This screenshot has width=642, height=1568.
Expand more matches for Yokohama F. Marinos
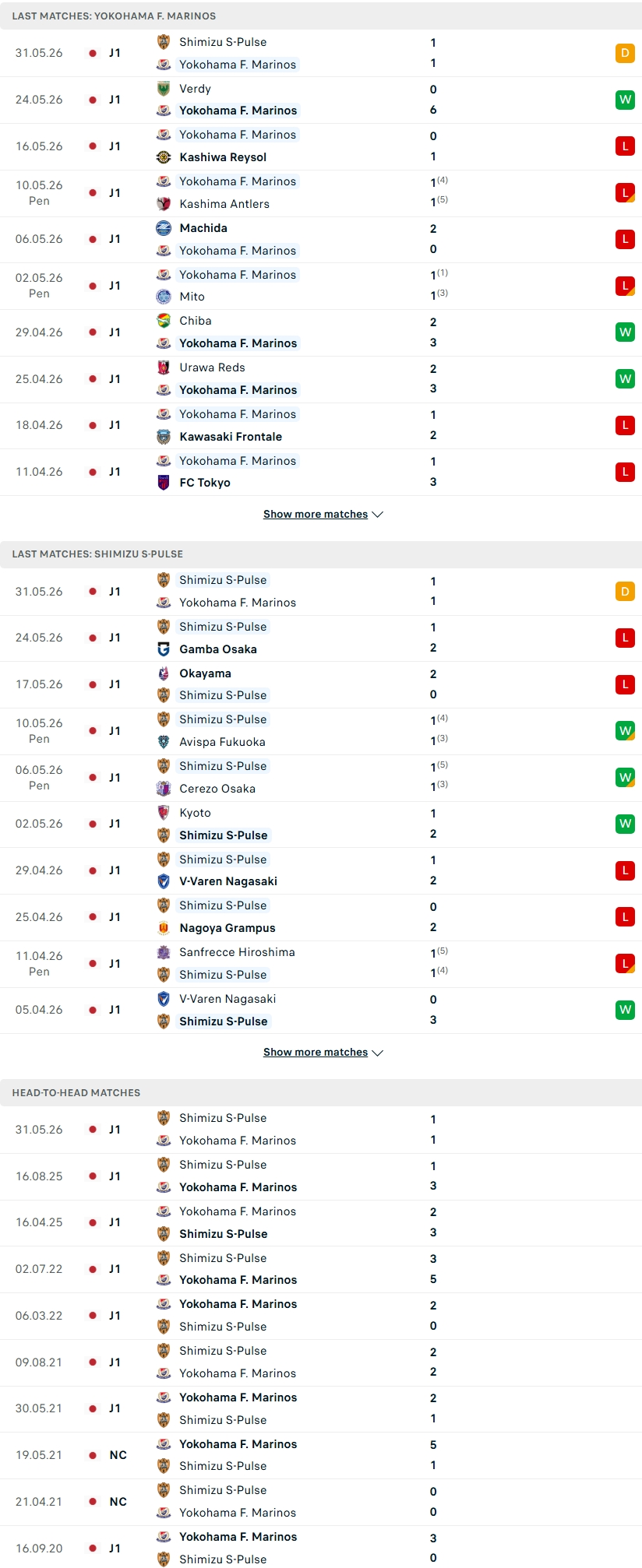316,515
